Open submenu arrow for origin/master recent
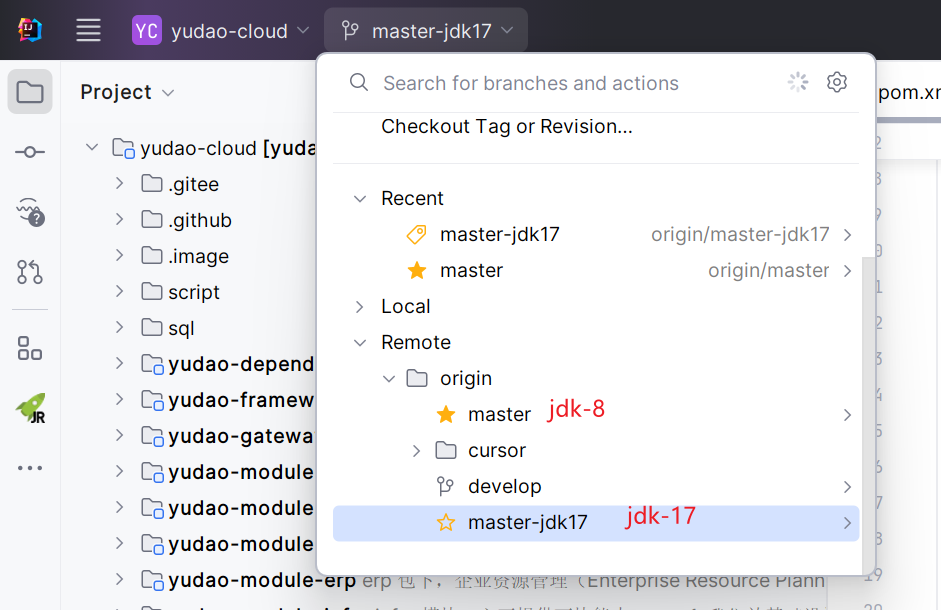The height and width of the screenshot is (610, 941). (x=847, y=271)
